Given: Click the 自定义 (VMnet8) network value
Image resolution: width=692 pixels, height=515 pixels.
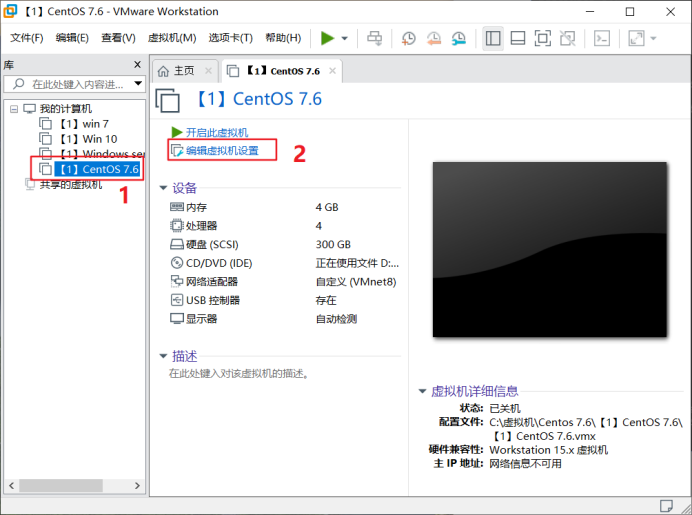Looking at the screenshot, I should 356,282.
